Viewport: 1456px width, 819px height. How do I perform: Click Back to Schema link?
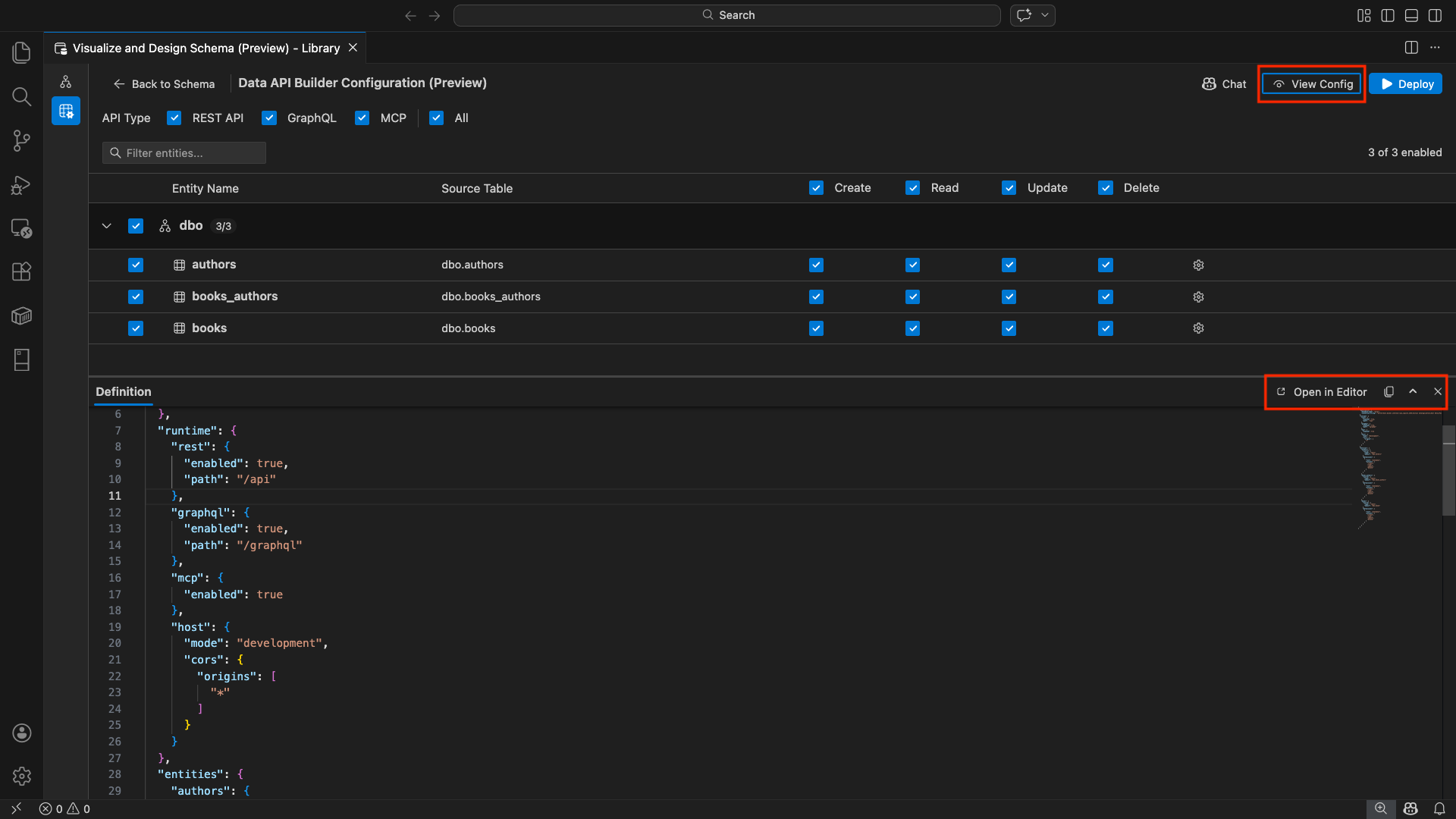click(165, 84)
